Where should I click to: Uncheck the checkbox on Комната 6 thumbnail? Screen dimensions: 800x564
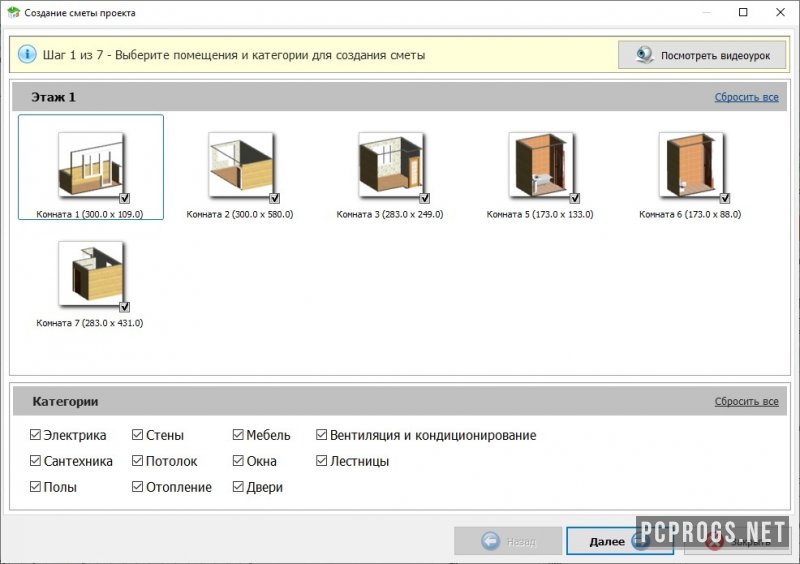(724, 198)
